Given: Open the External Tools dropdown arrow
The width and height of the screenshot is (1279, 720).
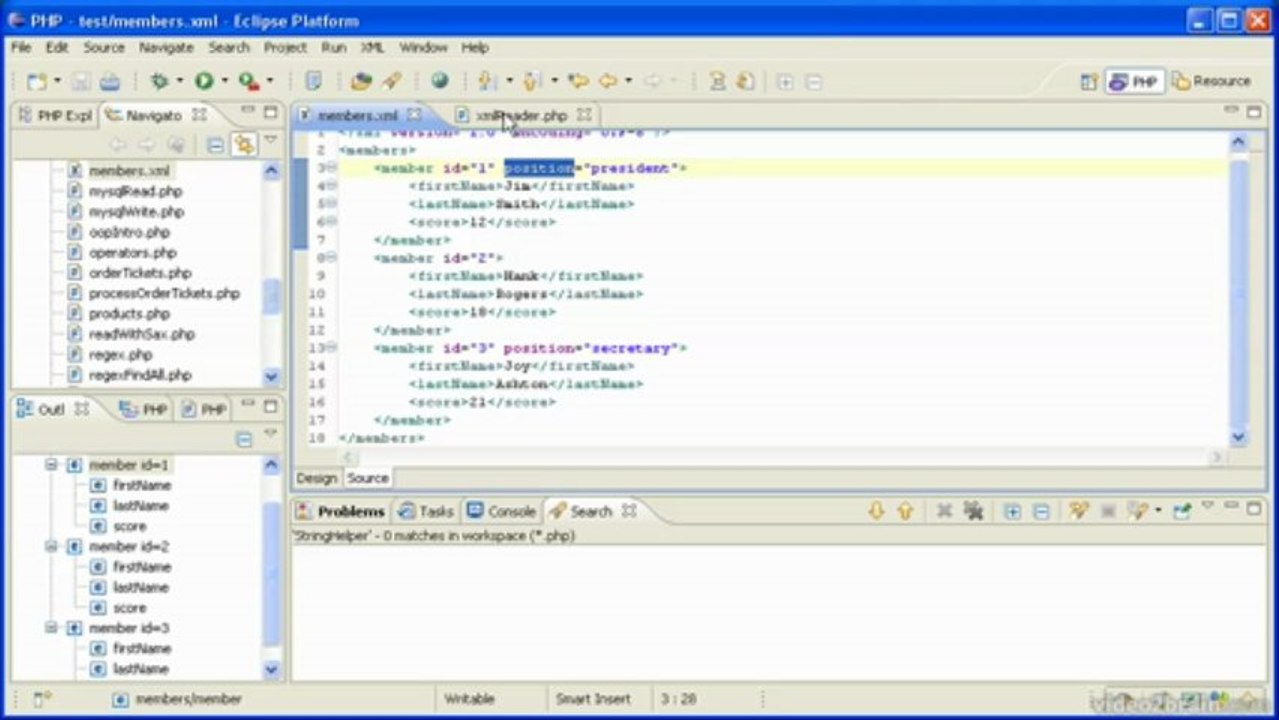Looking at the screenshot, I should pos(268,81).
